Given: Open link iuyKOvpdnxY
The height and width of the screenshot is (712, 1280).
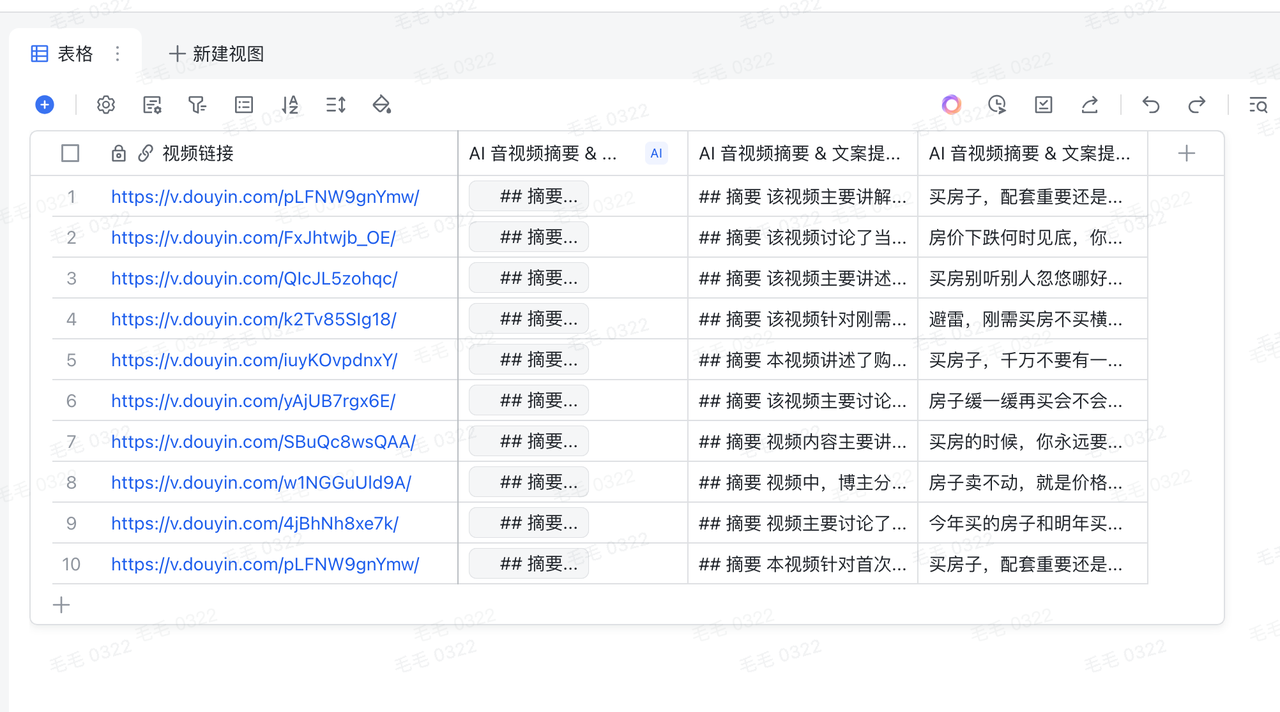Looking at the screenshot, I should (254, 360).
